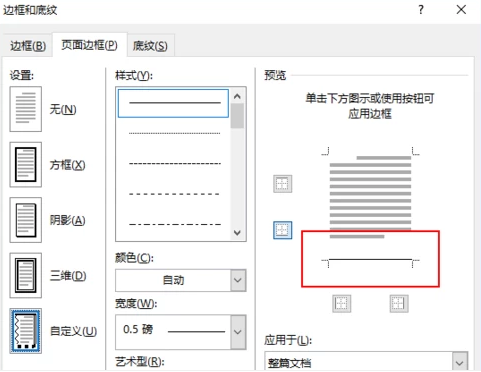This screenshot has width=481, height=372.
Task: Click the help question mark button
Action: 421,10
